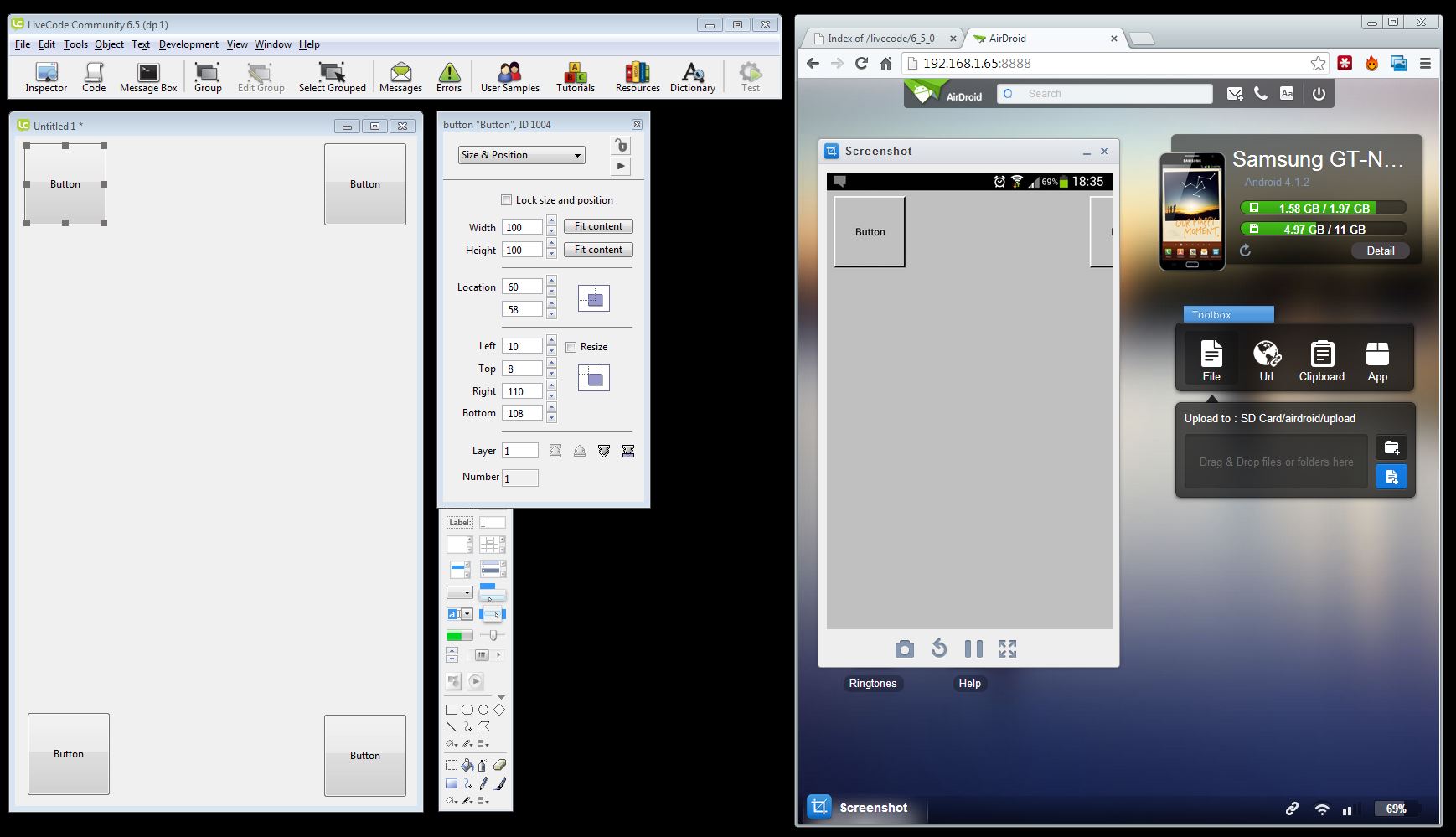The height and width of the screenshot is (837, 1456).
Task: Expand the Size & Position dropdown
Action: pyautogui.click(x=521, y=155)
